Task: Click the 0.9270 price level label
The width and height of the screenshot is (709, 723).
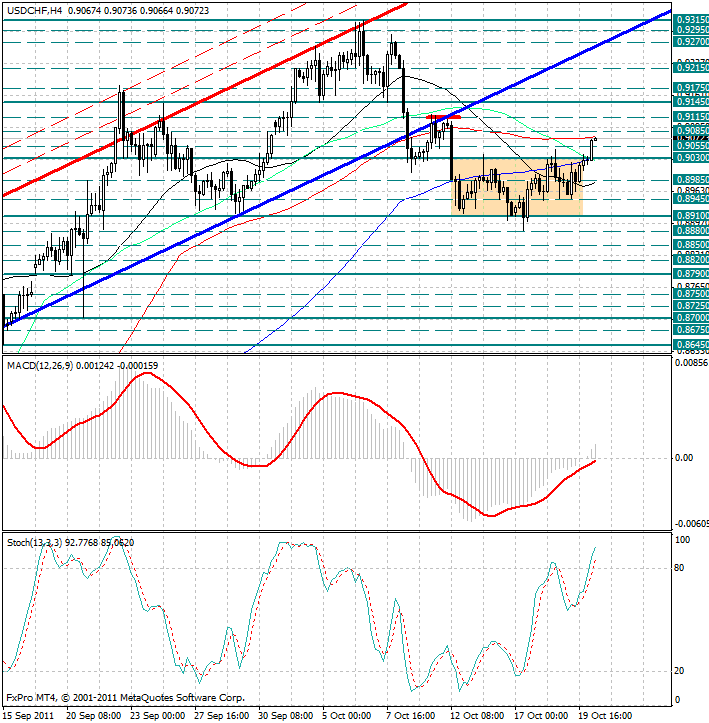Action: coord(691,42)
